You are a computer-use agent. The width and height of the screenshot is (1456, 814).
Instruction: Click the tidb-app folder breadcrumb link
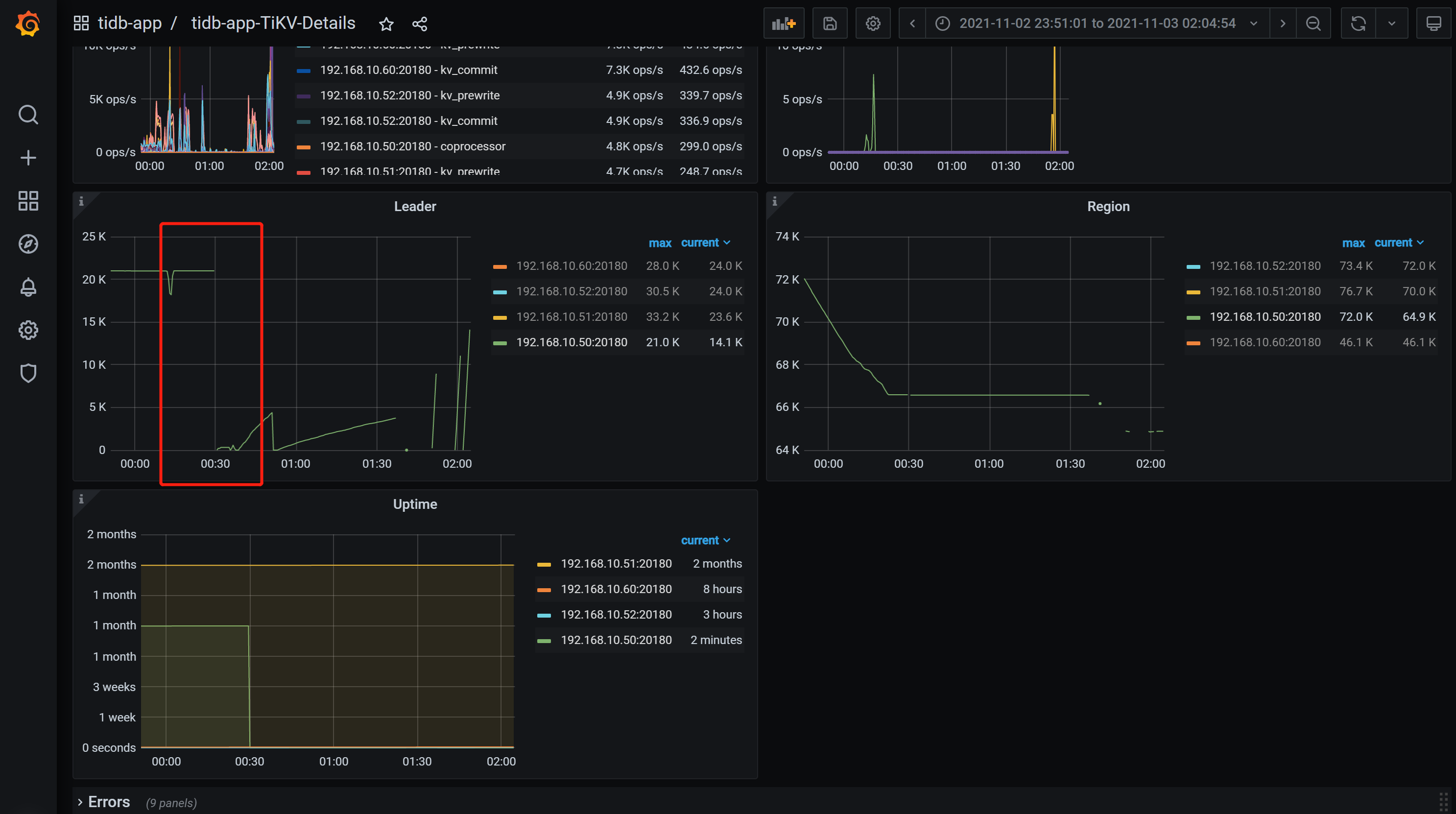(x=129, y=24)
